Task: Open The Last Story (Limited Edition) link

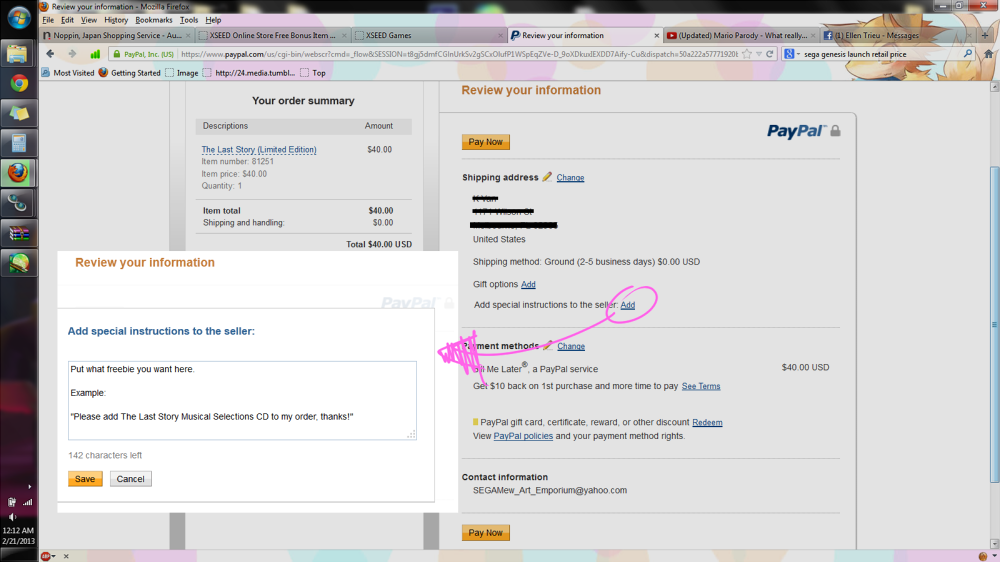Action: coord(259,149)
